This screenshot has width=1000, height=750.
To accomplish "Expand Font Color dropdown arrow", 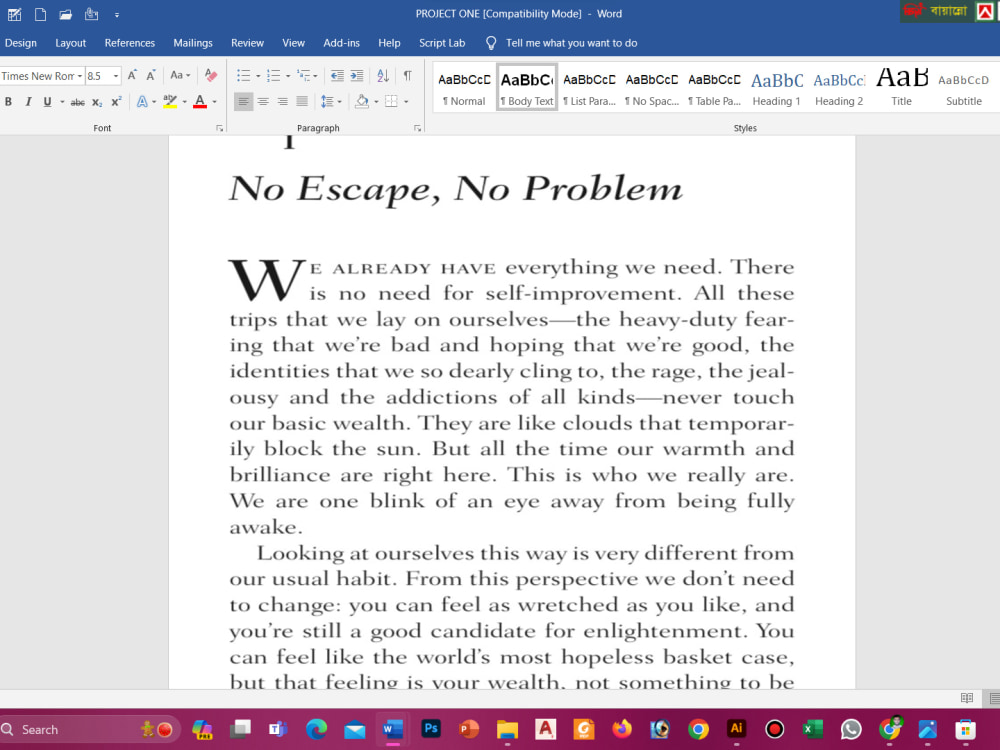I will coord(214,101).
